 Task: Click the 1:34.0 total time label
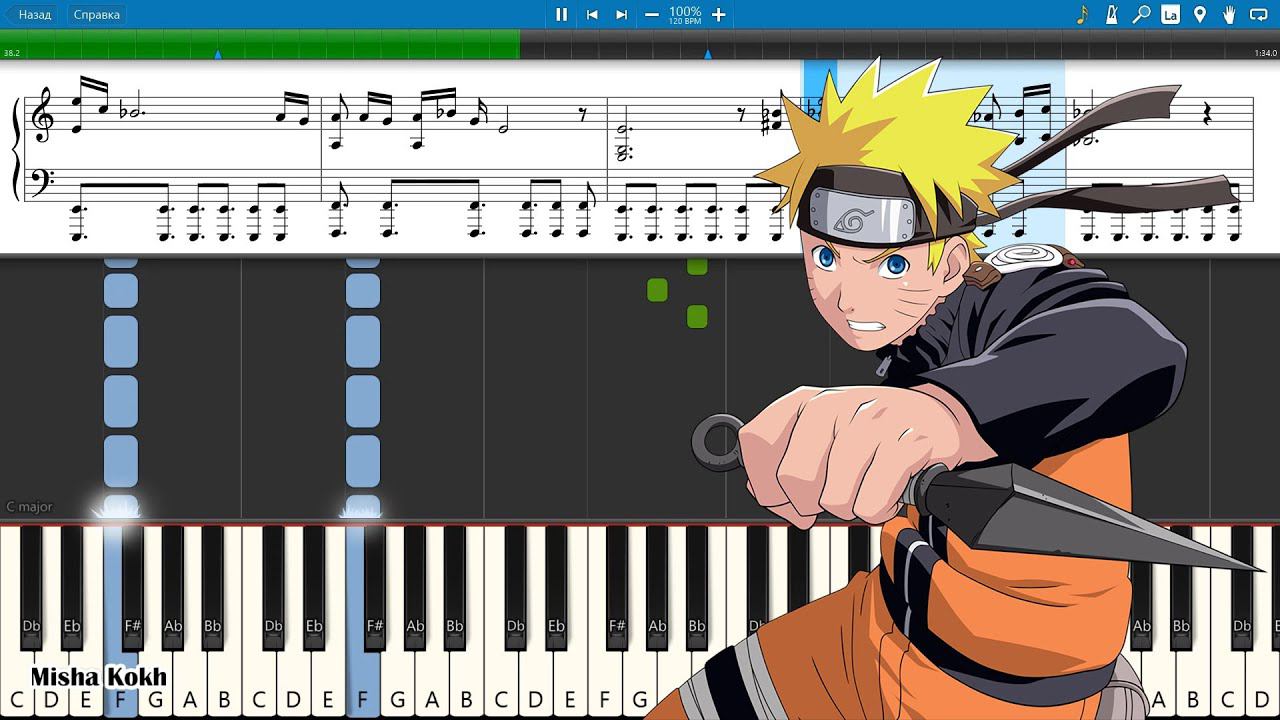tap(1265, 53)
